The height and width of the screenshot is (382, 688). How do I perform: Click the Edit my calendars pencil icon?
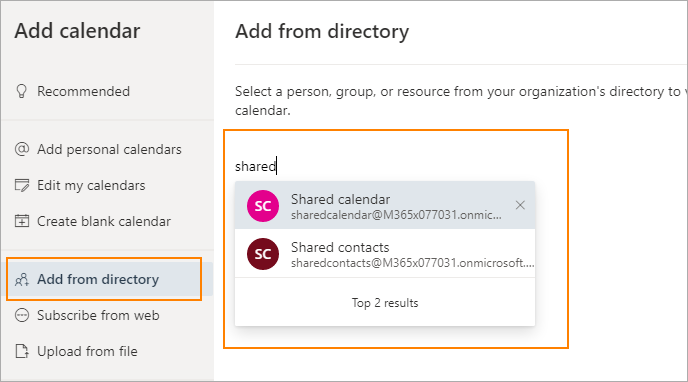22,185
